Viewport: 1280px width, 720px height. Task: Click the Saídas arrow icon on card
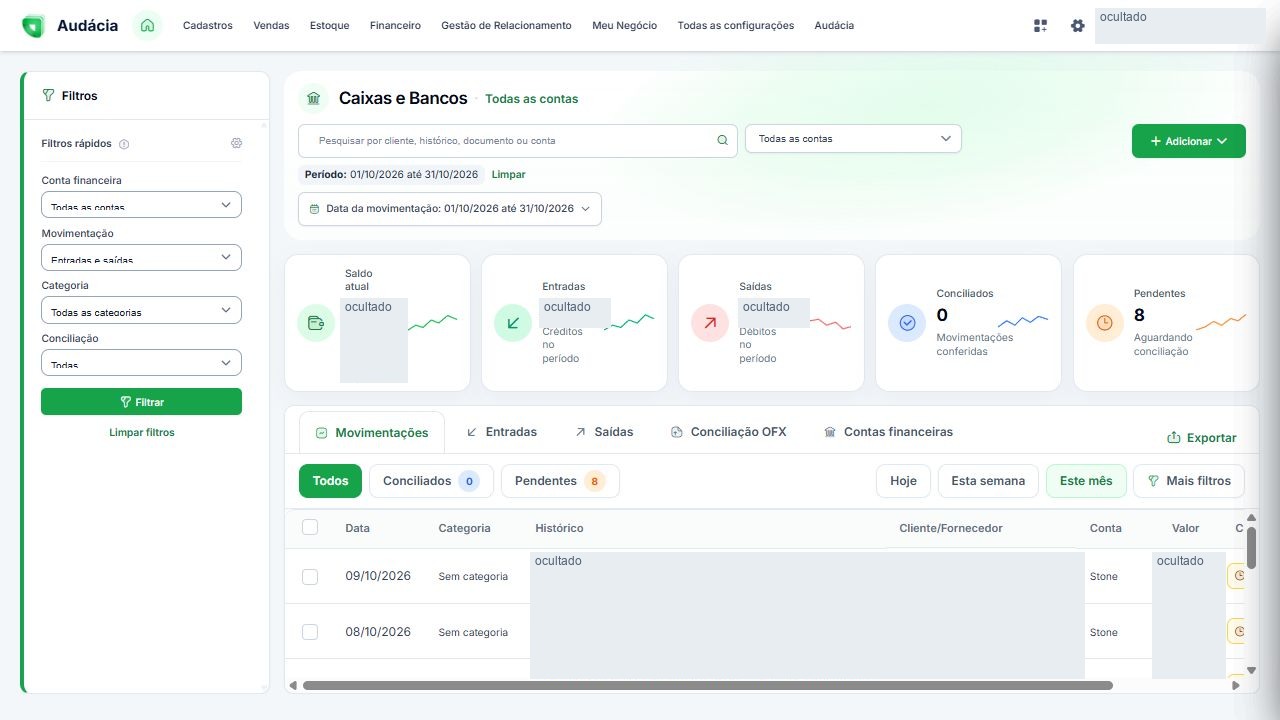click(710, 323)
